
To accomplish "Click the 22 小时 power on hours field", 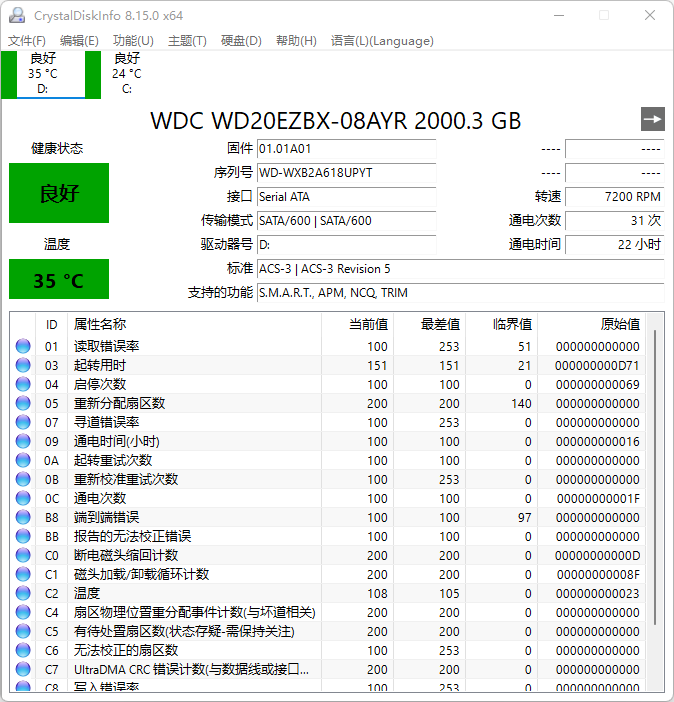I will 614,244.
